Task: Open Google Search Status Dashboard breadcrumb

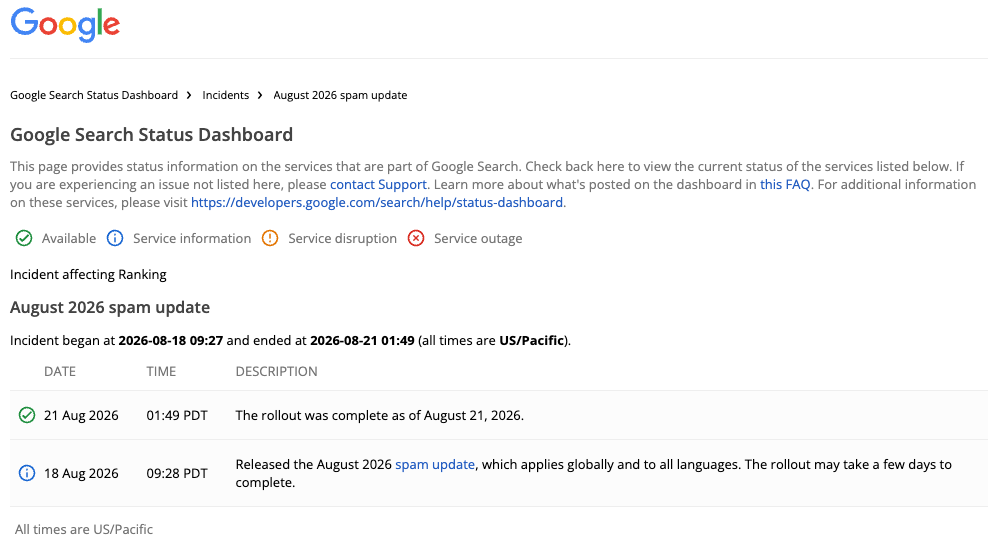Action: (94, 95)
